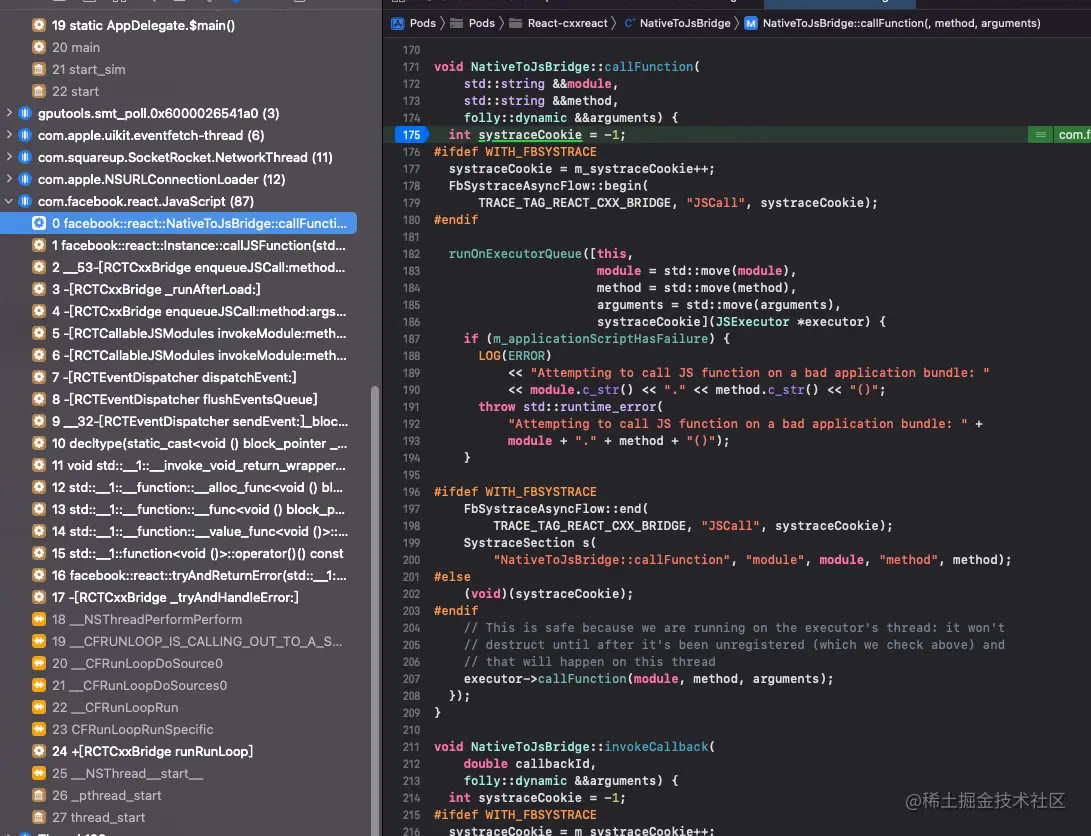Select frame 18 __NSThreadPerformPerform
The width and height of the screenshot is (1091, 836).
pyautogui.click(x=137, y=620)
